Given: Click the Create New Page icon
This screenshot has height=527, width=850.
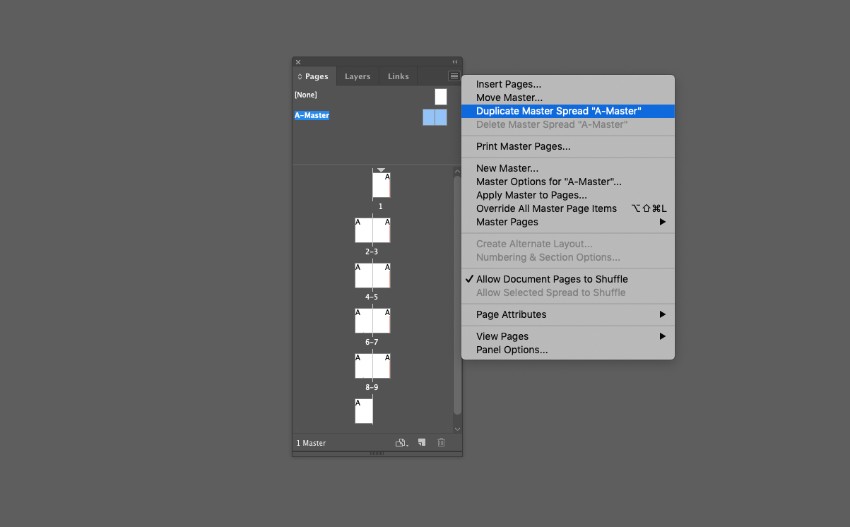Looking at the screenshot, I should click(422, 443).
